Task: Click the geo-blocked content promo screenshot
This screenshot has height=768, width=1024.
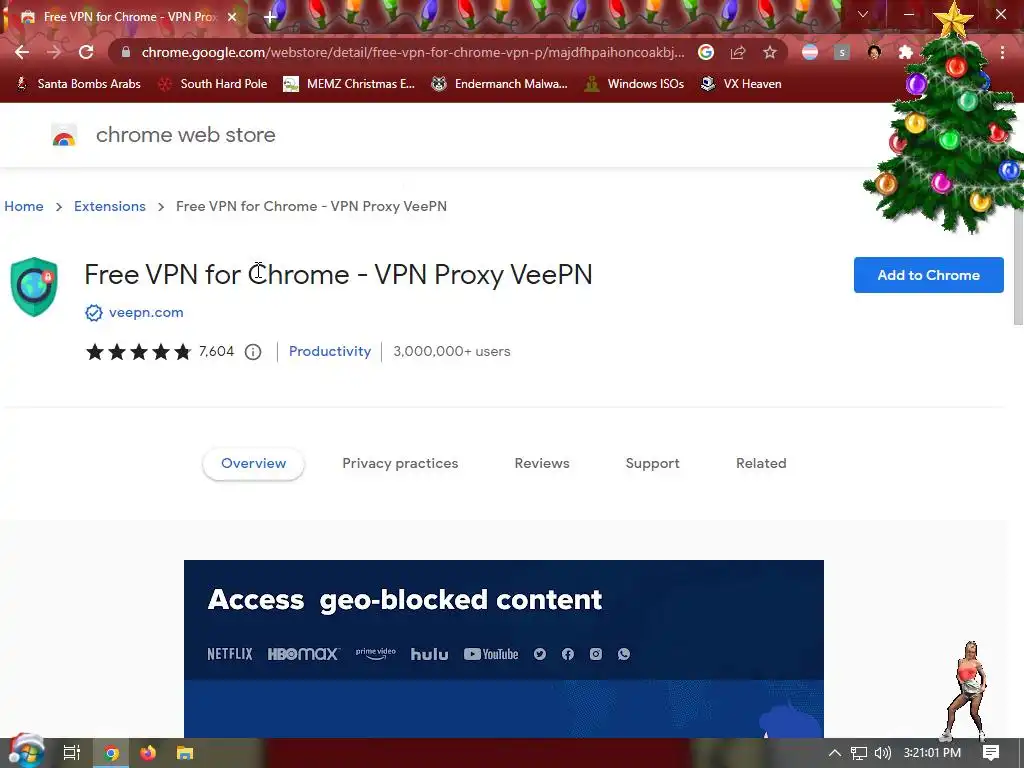Action: tap(504, 648)
